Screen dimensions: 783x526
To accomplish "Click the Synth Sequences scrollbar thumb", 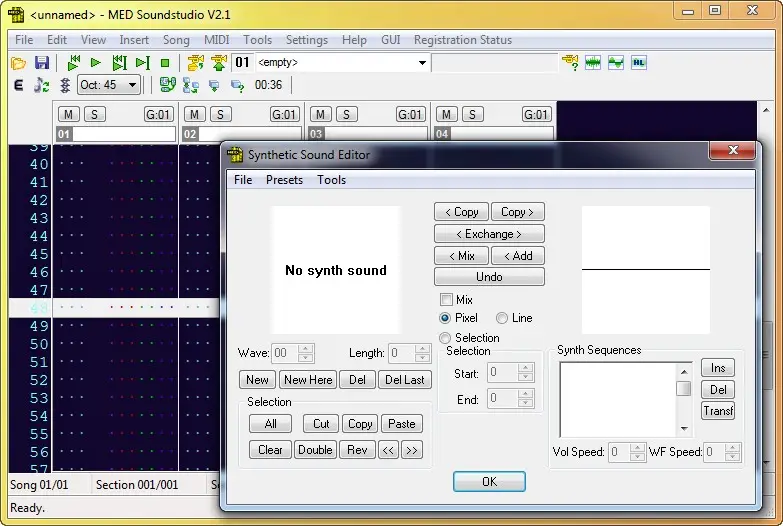I will coord(684,388).
